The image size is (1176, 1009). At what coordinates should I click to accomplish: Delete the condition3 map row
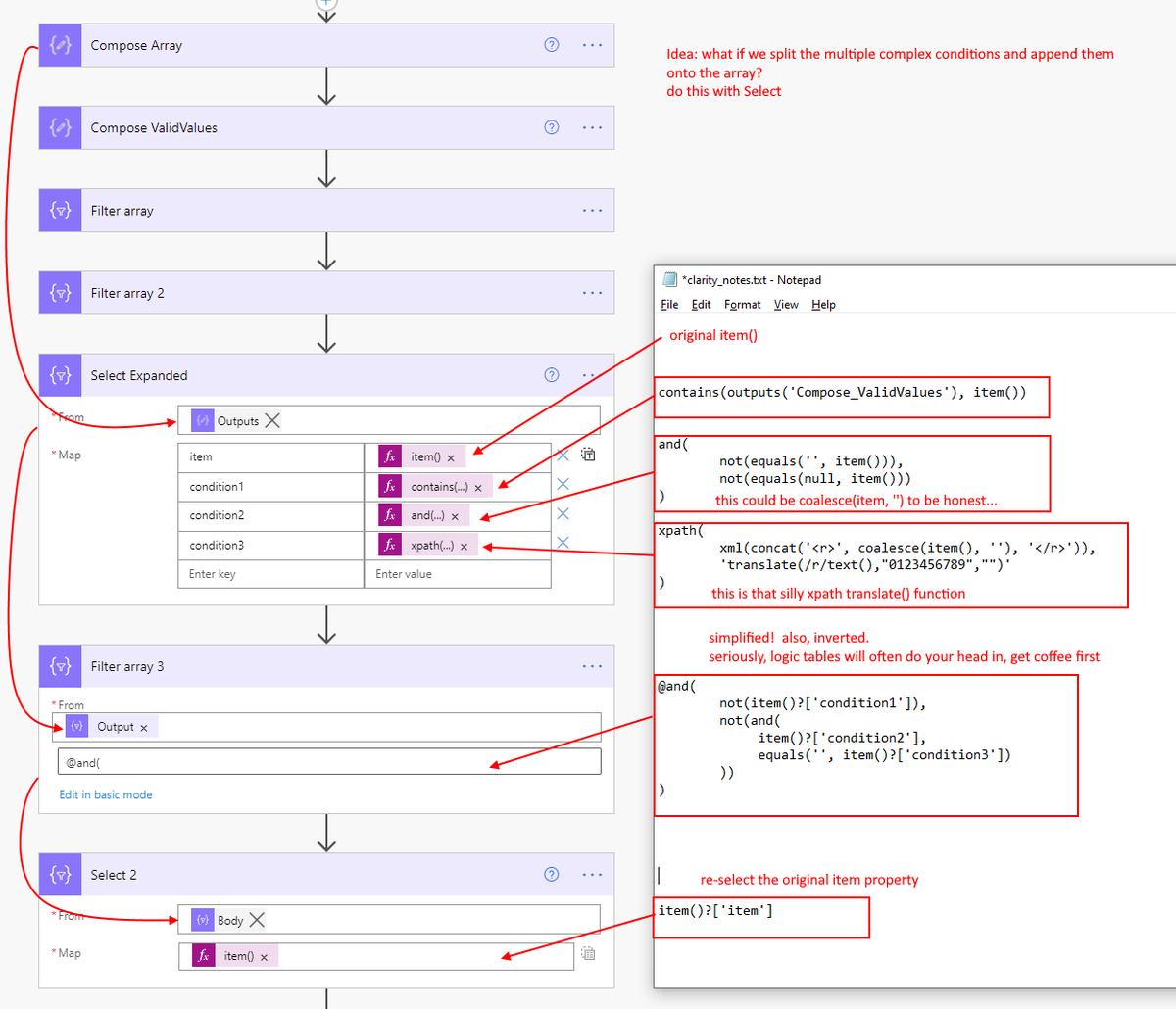pos(563,543)
